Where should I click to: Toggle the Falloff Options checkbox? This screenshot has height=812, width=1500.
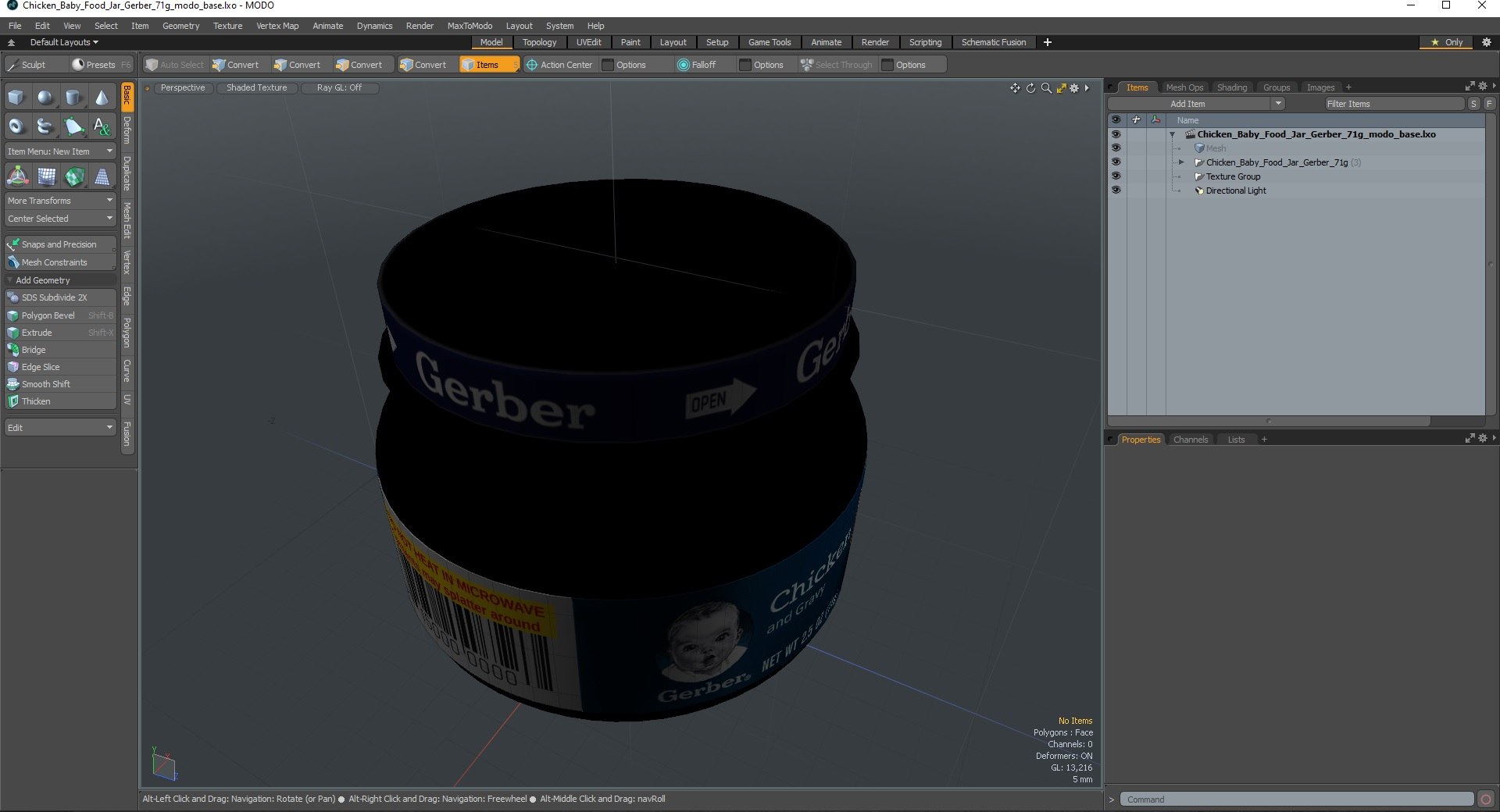point(745,65)
